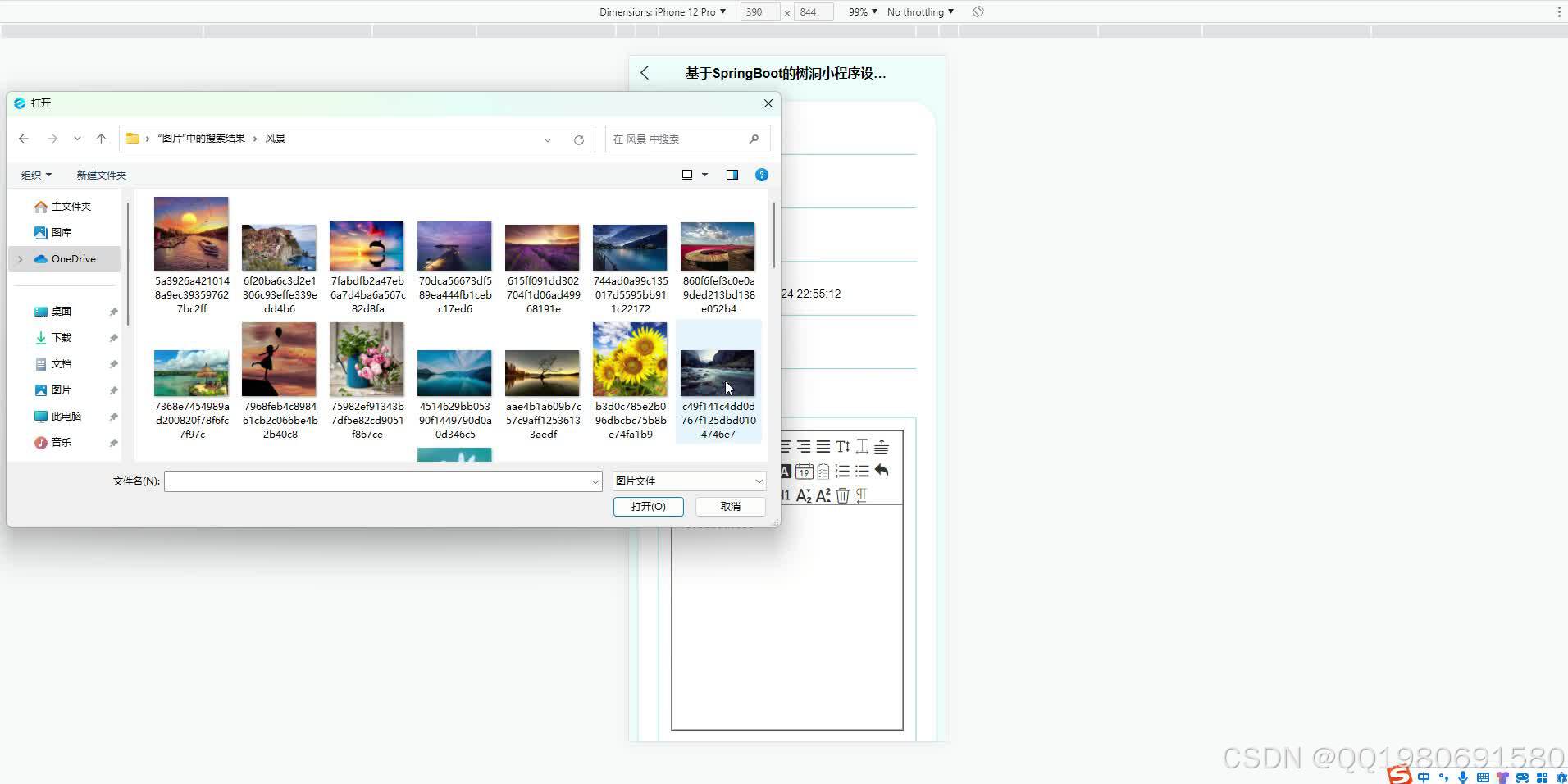Go forward in the file dialog
The image size is (1568, 784).
tap(52, 139)
